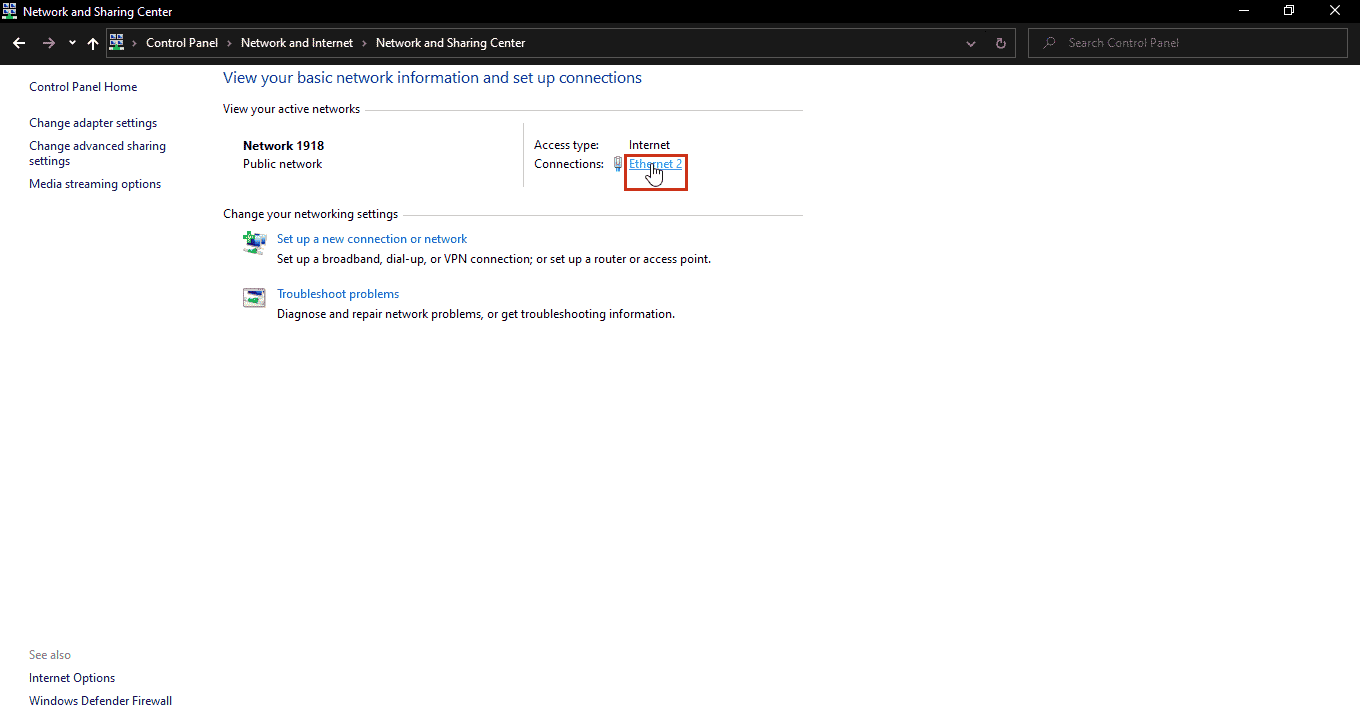Refresh the address bar location
This screenshot has height=728, width=1360.
[1000, 43]
